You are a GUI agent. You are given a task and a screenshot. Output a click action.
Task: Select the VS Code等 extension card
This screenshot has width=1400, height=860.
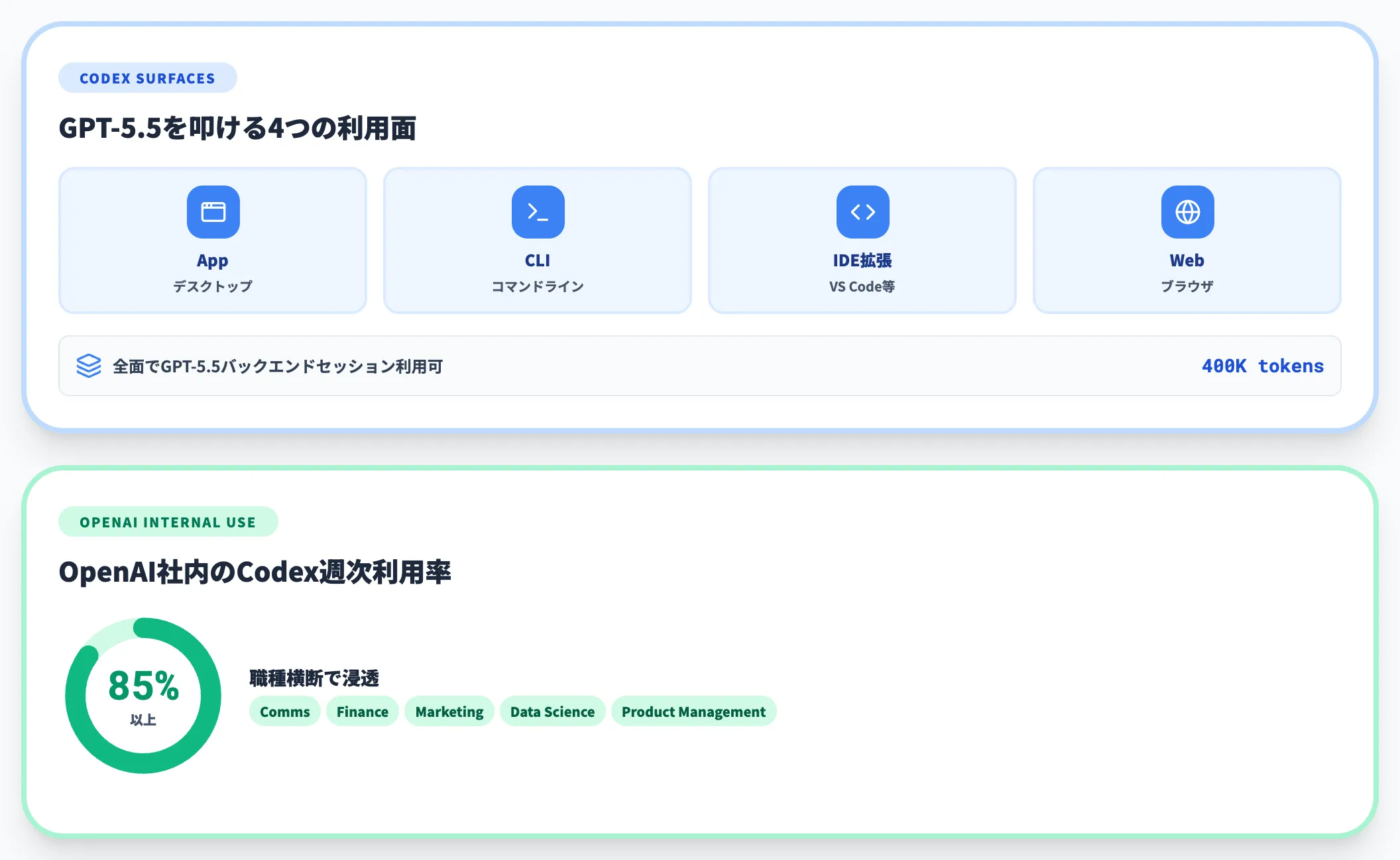pyautogui.click(x=862, y=240)
